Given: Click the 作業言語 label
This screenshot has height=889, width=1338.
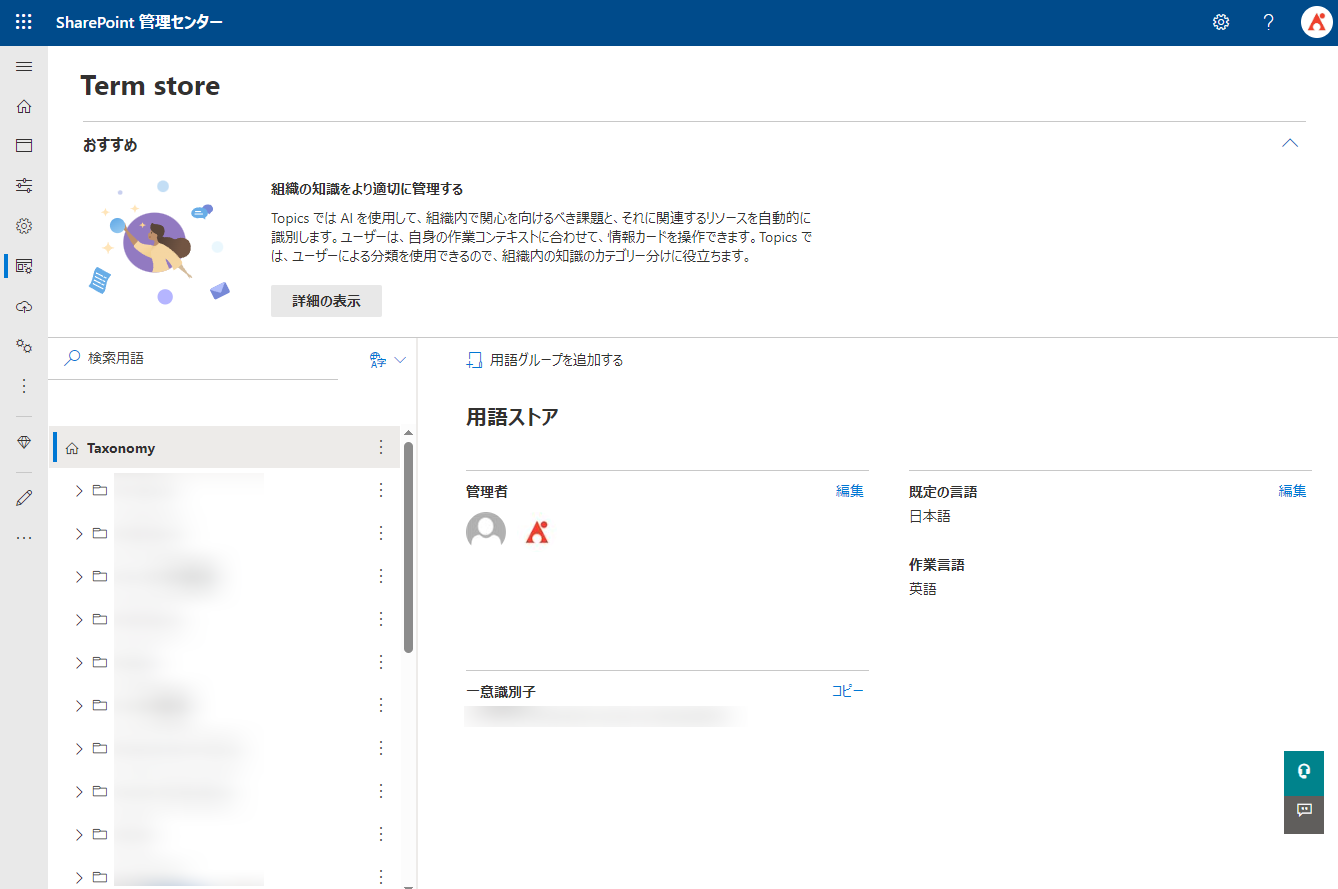Looking at the screenshot, I should (x=937, y=565).
